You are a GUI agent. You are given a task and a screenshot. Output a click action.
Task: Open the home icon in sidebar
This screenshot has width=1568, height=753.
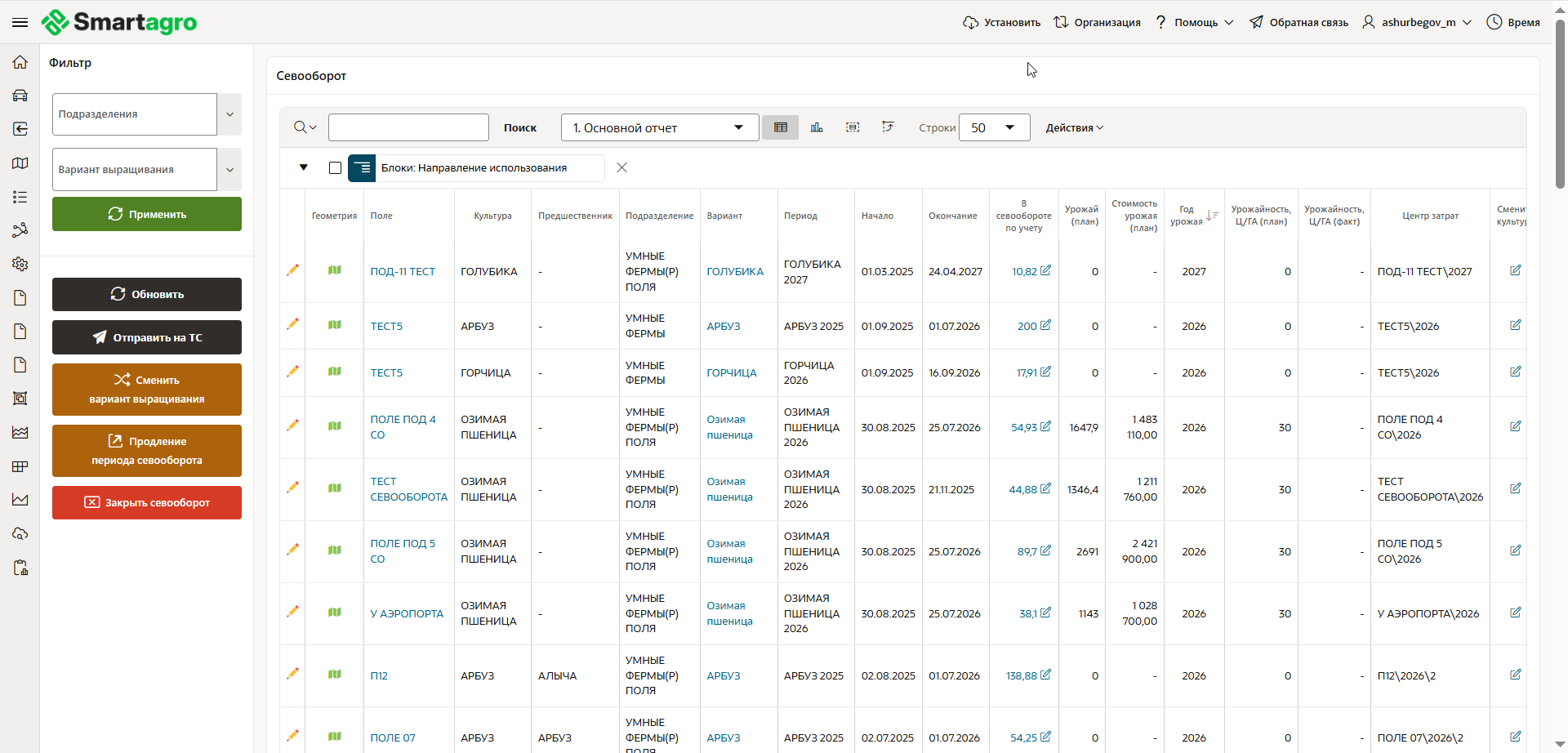20,62
